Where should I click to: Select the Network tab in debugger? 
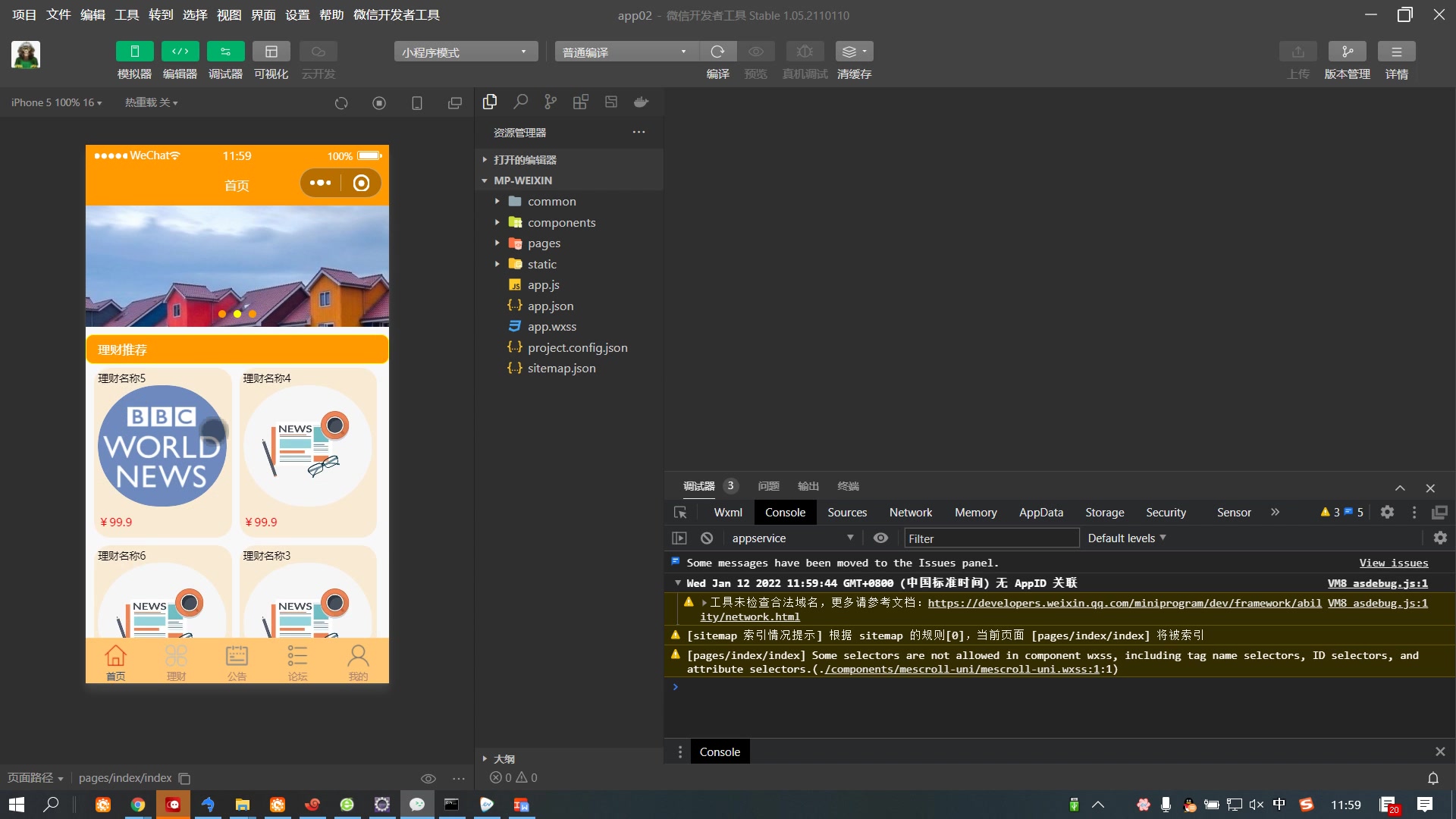pyautogui.click(x=910, y=511)
